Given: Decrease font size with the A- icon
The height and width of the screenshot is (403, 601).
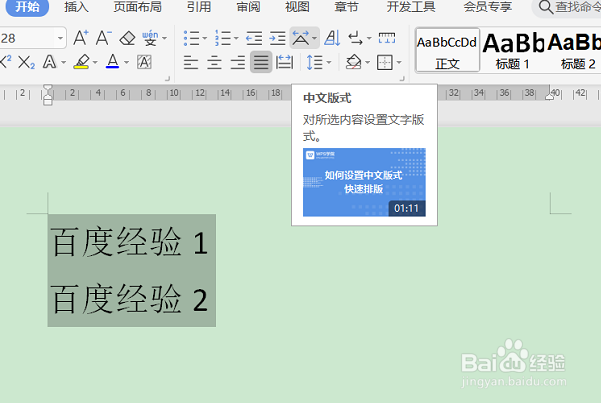Looking at the screenshot, I should [103, 38].
